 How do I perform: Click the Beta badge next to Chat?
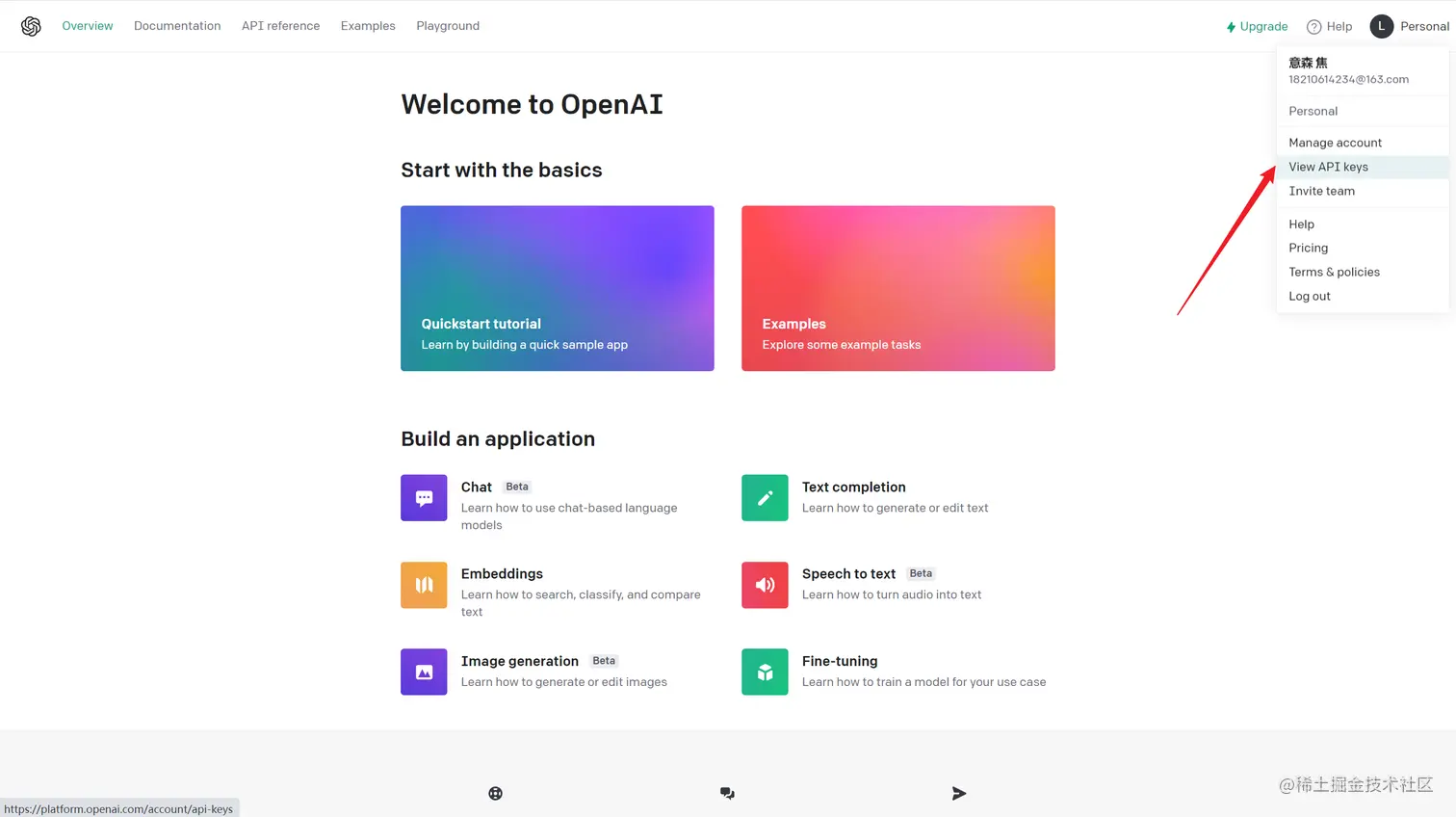point(517,487)
